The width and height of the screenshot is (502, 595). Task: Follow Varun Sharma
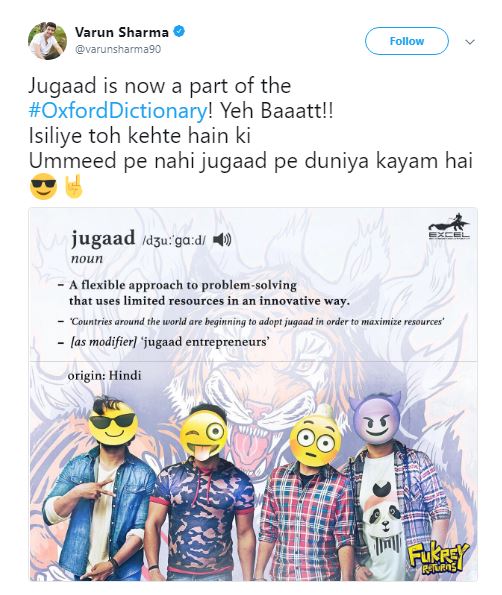407,41
